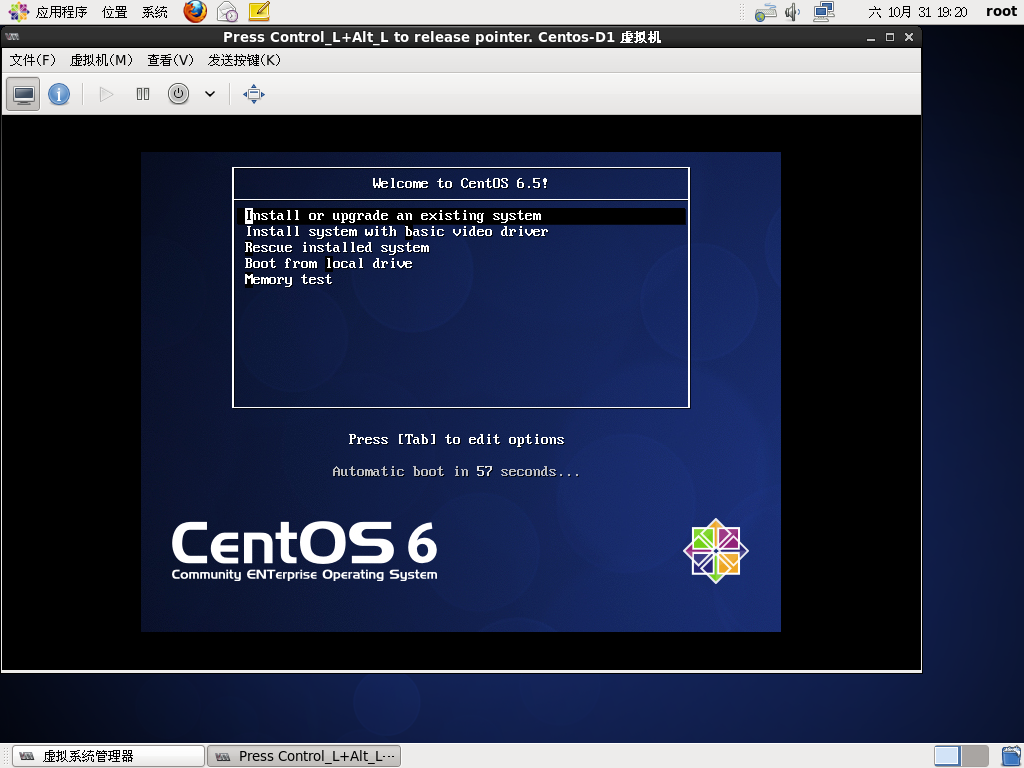Open the note-taking pencil icon
1024x768 pixels.
(x=259, y=12)
